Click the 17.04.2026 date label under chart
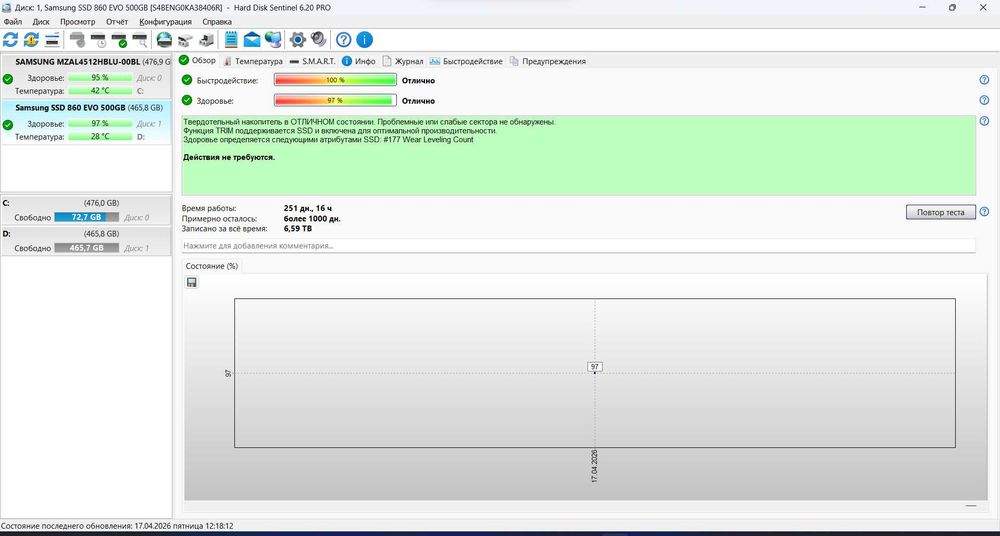Screen dimensions: 1000x536 point(594,466)
